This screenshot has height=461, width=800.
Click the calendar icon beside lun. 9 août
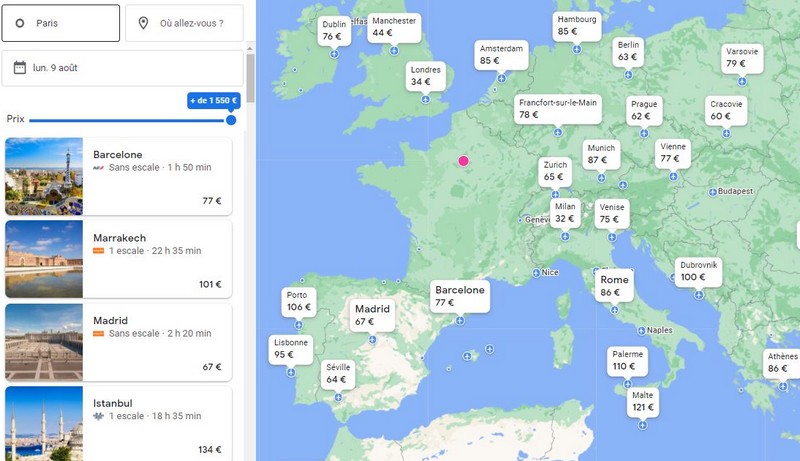20,68
